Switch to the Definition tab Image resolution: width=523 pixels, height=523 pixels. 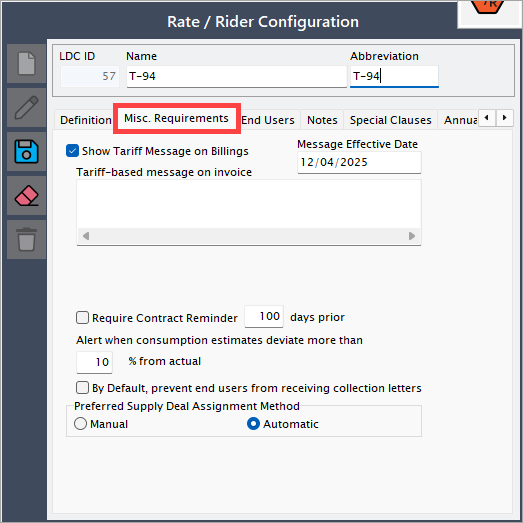(85, 120)
